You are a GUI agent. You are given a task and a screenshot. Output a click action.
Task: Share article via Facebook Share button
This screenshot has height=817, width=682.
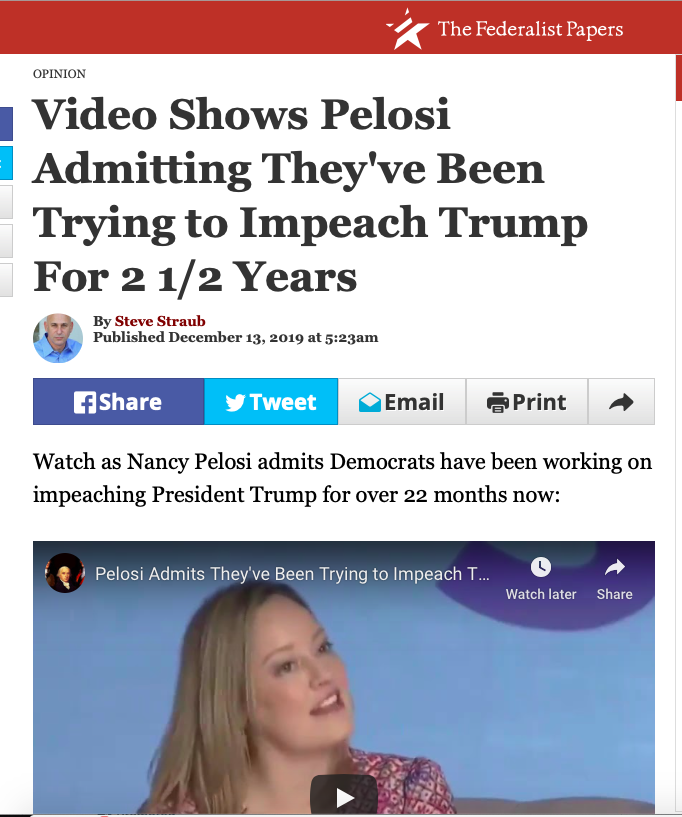coord(118,402)
